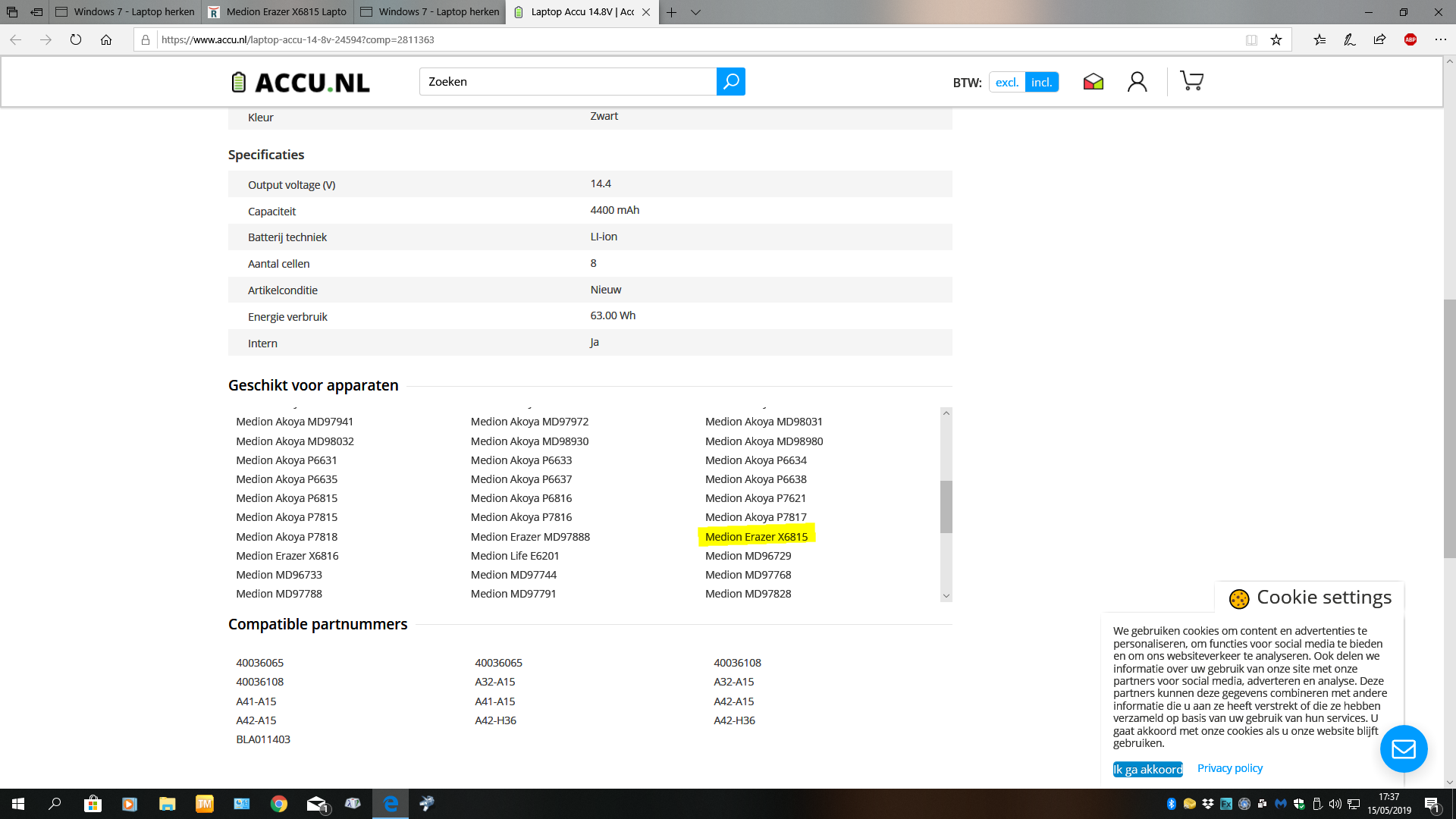Share this page icon
The width and height of the screenshot is (1456, 819).
click(x=1379, y=39)
